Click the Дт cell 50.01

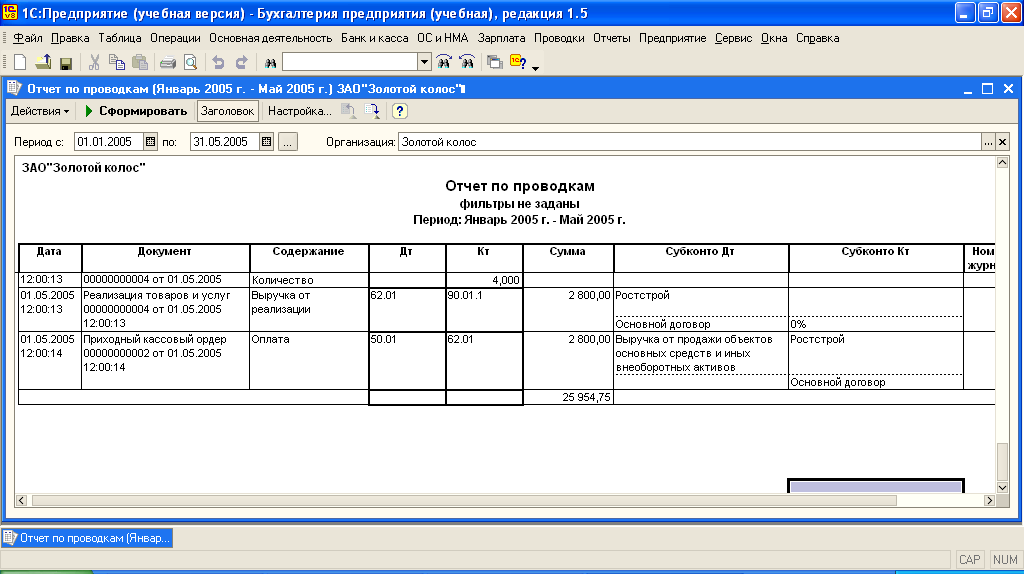coord(407,360)
